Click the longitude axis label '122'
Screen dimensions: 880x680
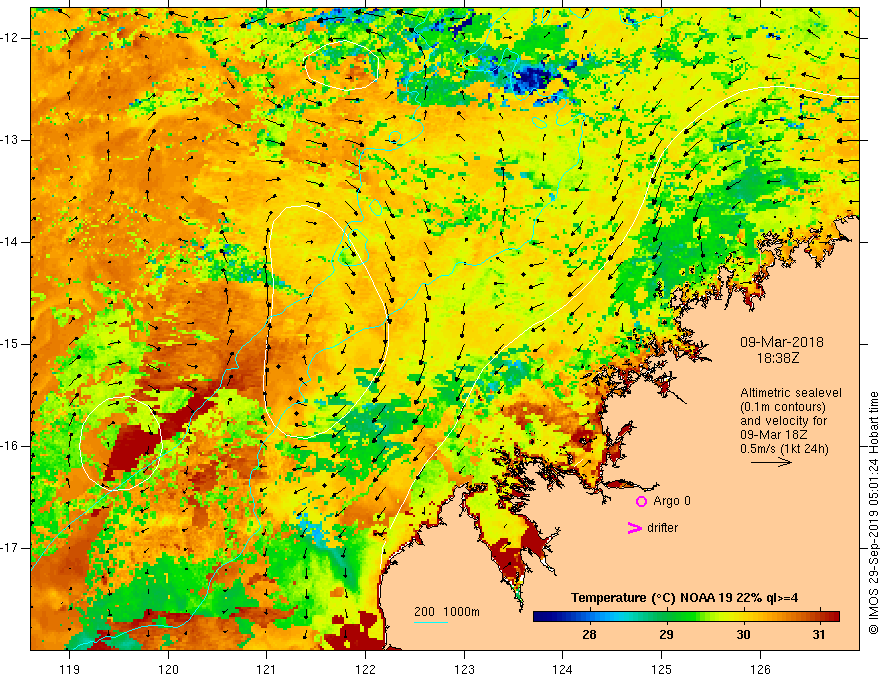[x=365, y=669]
